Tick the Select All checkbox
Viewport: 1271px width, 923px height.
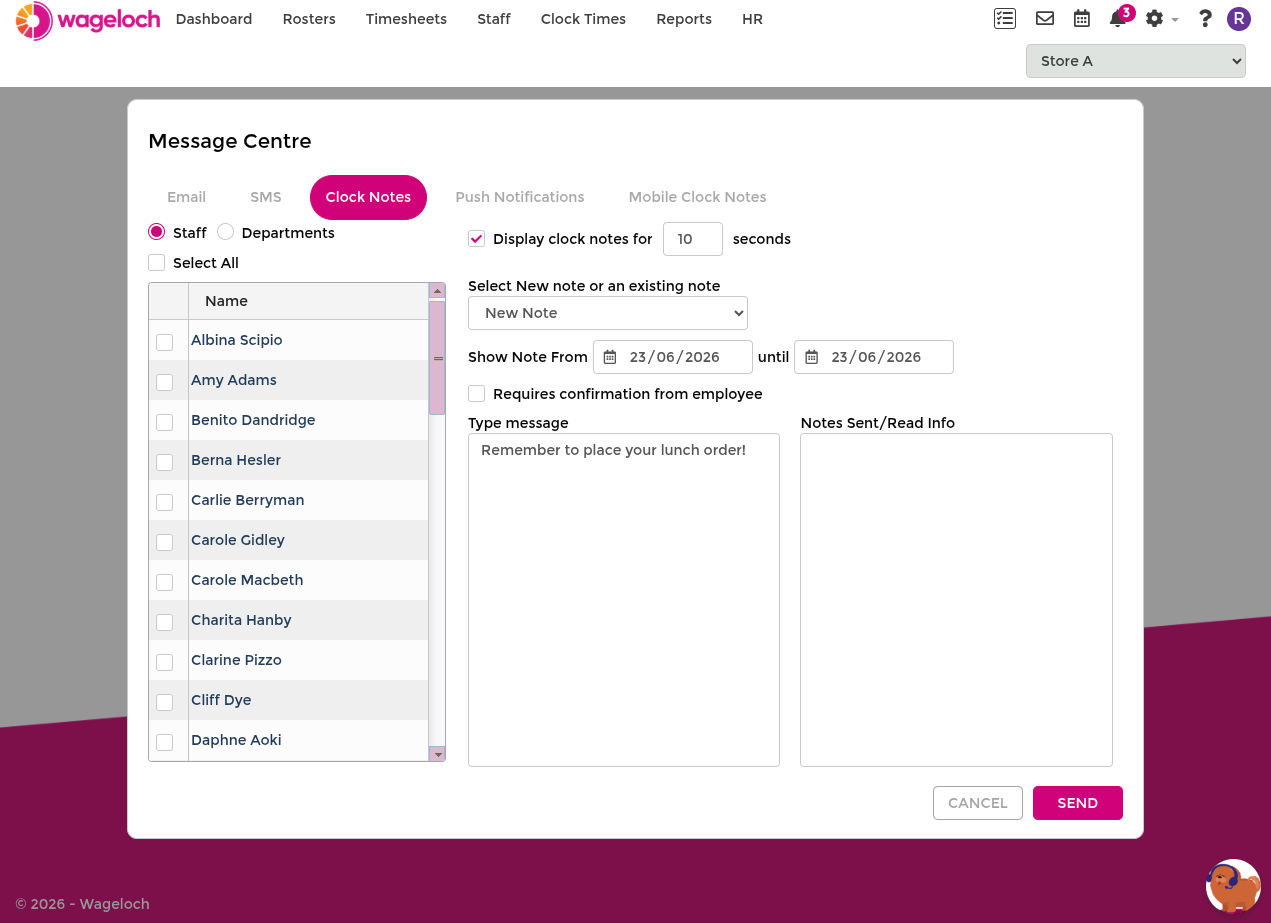[156, 262]
